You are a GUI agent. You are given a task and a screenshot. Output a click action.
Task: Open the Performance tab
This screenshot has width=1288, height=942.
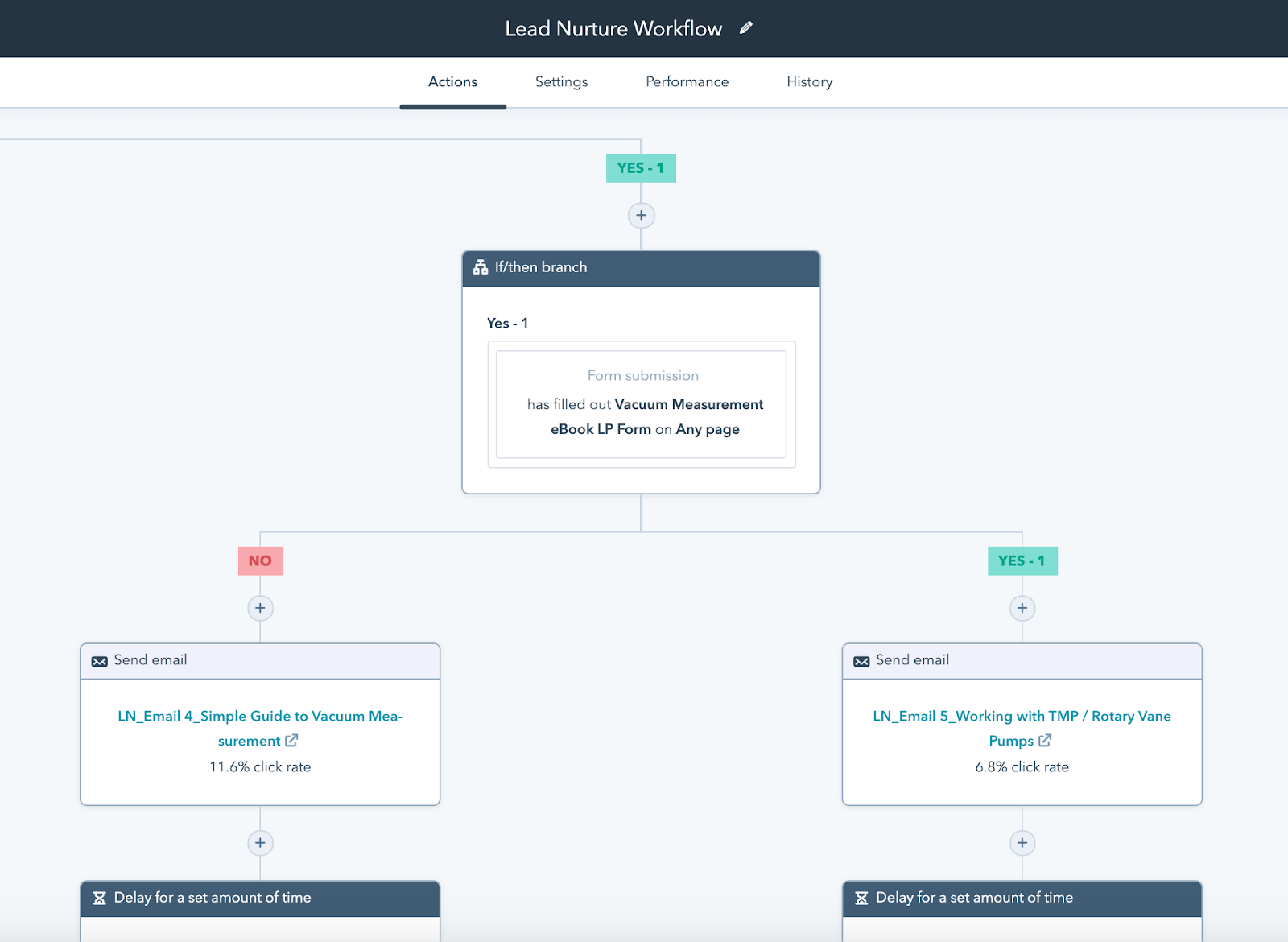(687, 81)
